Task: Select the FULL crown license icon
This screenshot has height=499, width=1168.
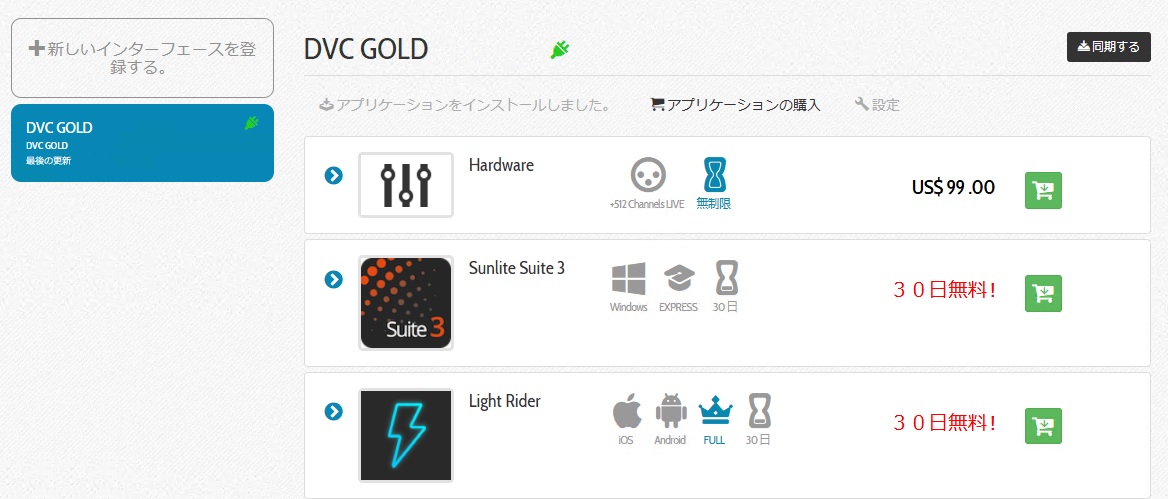Action: 715,411
